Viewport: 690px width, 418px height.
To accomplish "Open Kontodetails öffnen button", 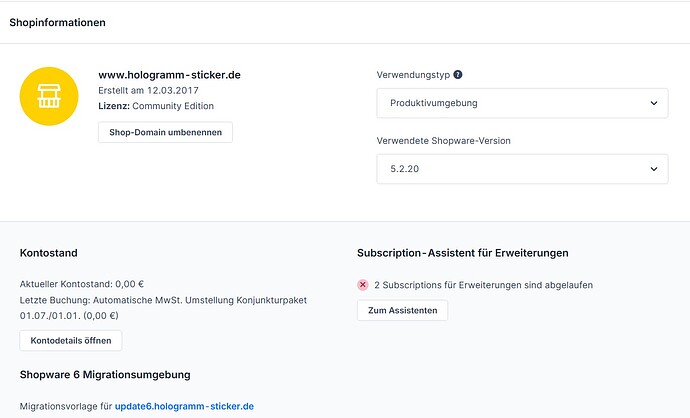I will (71, 341).
